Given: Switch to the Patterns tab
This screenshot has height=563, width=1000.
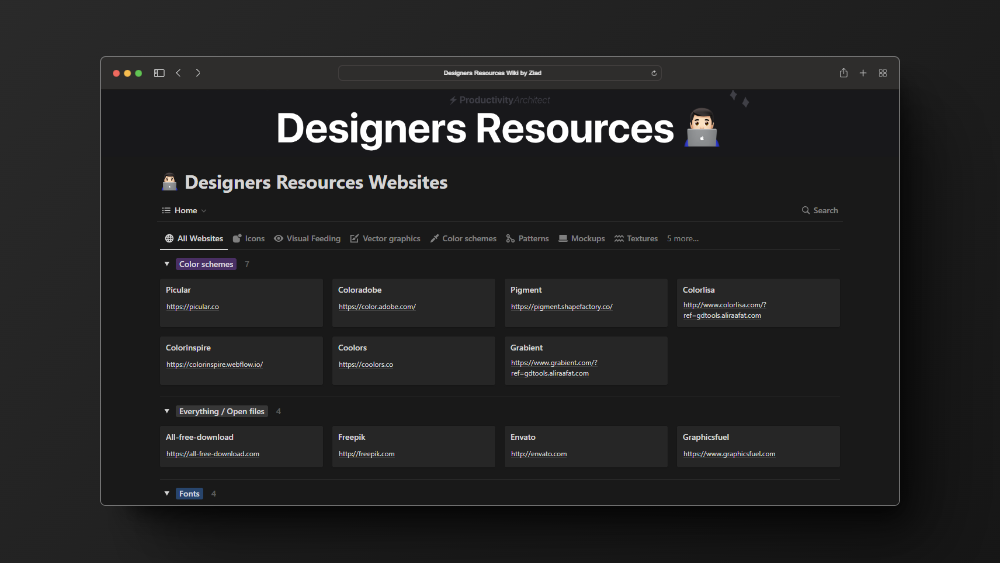Looking at the screenshot, I should (527, 238).
